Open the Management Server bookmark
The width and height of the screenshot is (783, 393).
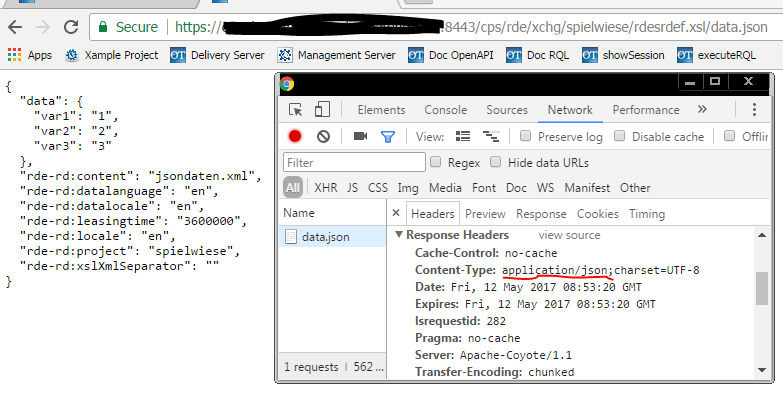(x=337, y=55)
